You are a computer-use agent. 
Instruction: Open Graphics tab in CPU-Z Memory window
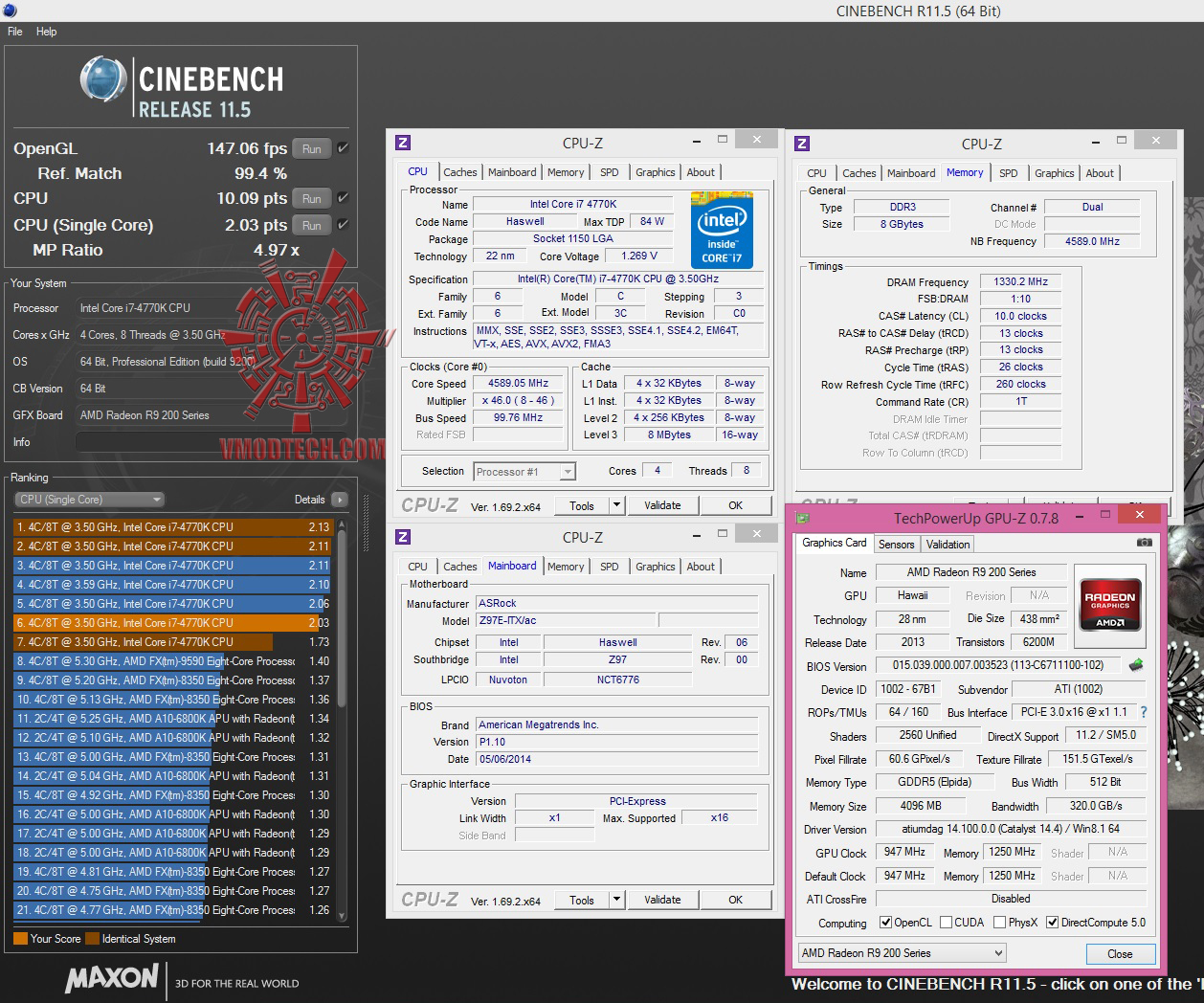1055,173
